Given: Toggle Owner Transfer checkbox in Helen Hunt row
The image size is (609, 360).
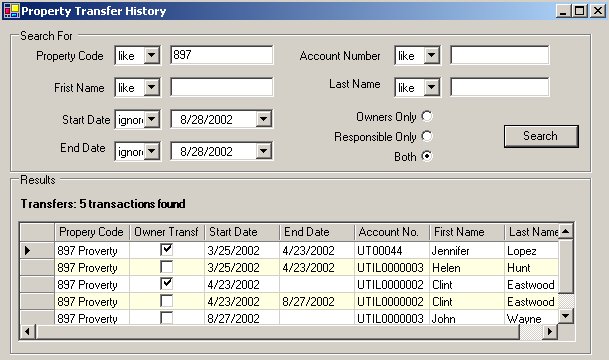Looking at the screenshot, I should (167, 267).
